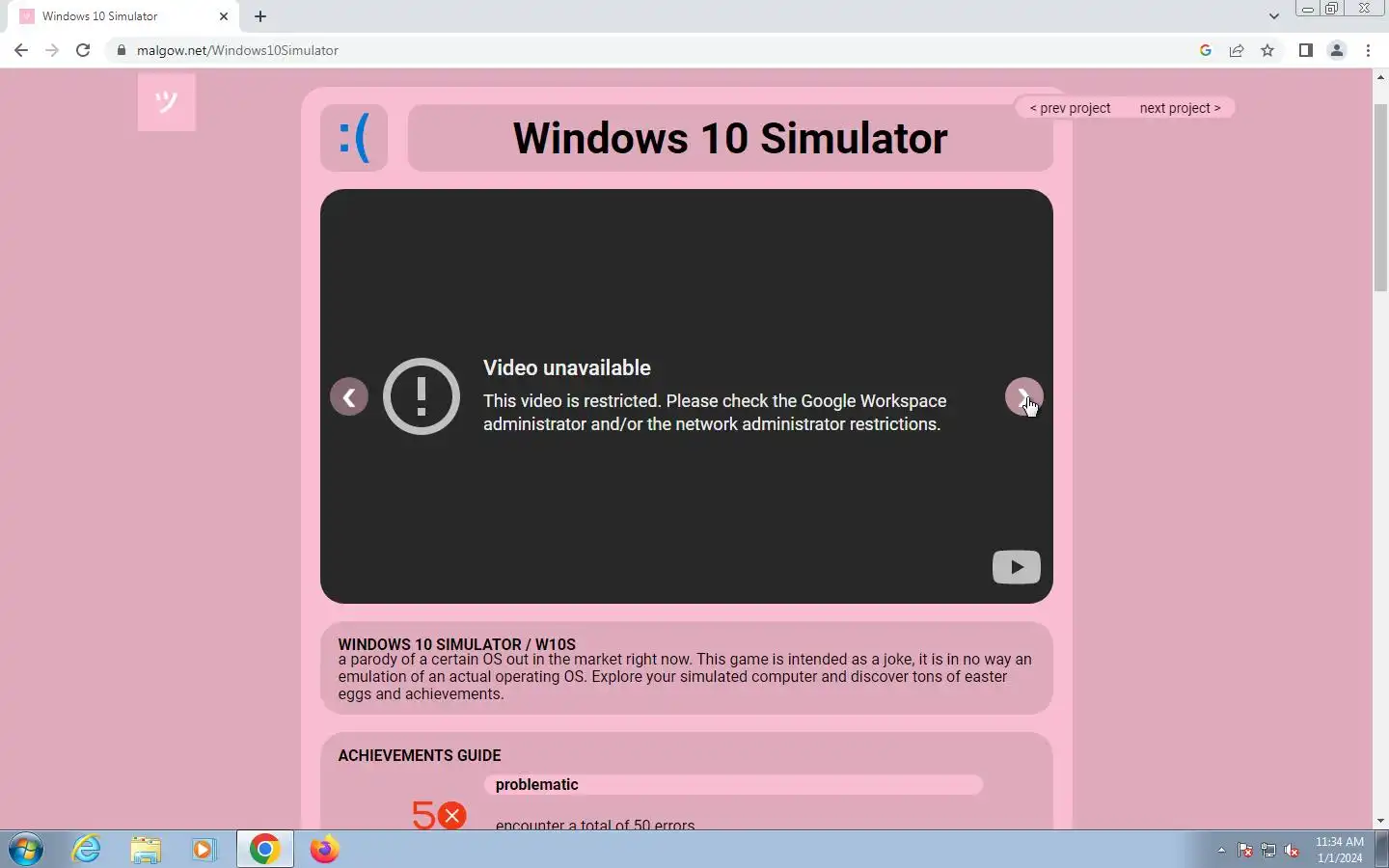The image size is (1389, 868).
Task: Click the page vertical scrollbar thumb
Action: coord(1380,196)
